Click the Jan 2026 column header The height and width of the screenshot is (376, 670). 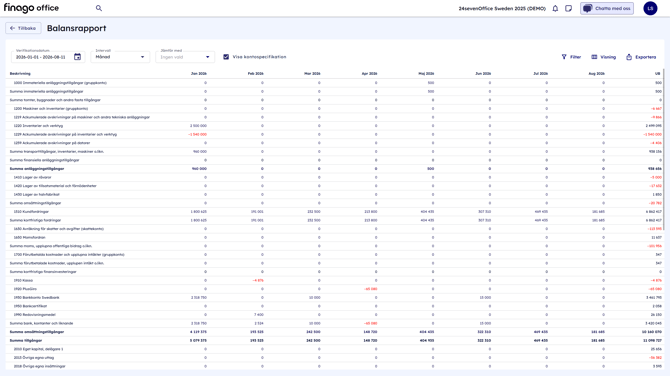199,73
